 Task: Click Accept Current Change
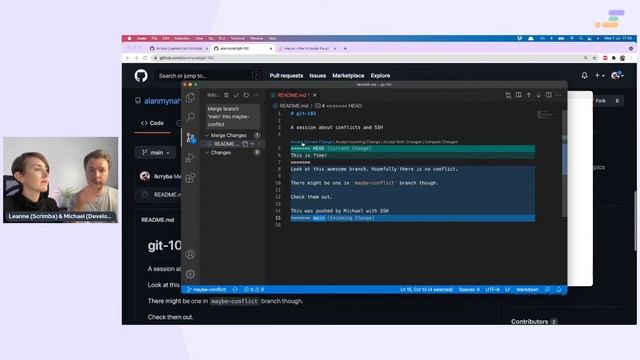click(311, 142)
